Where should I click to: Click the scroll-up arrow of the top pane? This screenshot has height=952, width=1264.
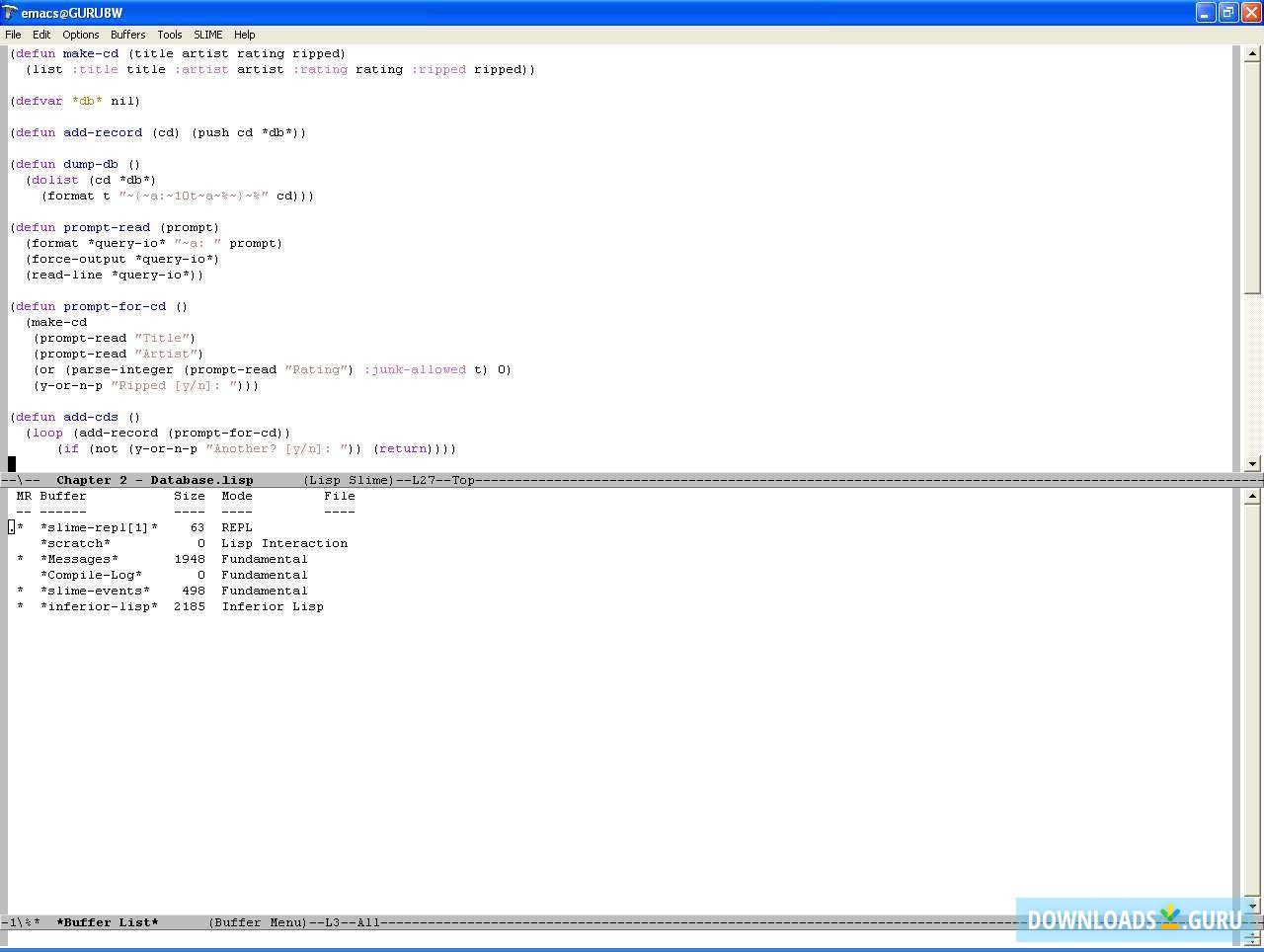point(1253,52)
